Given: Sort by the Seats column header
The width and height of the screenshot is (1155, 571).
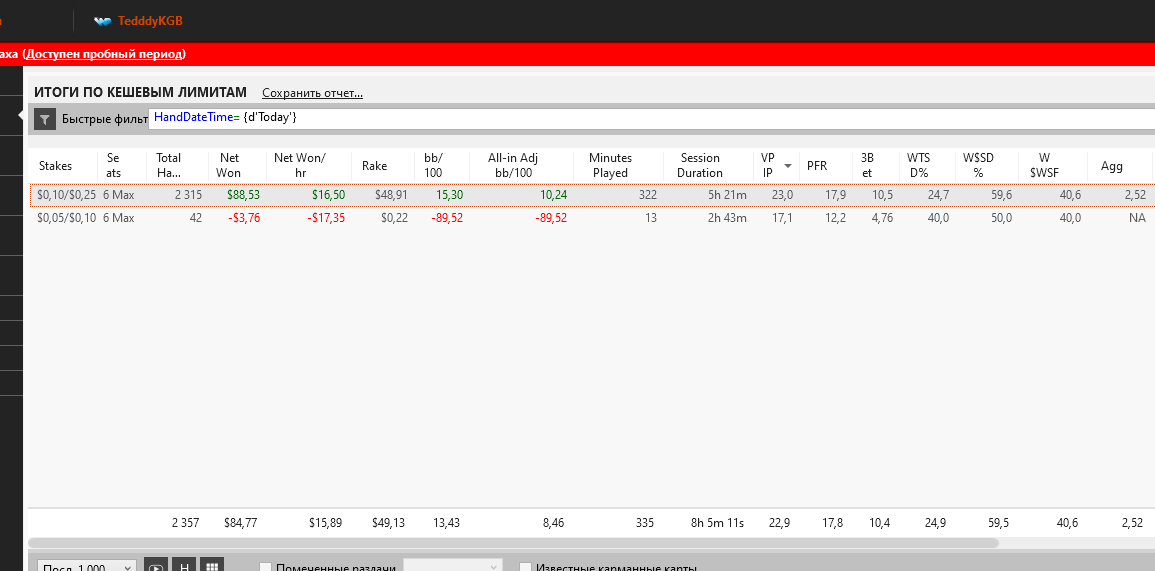Looking at the screenshot, I should click(x=113, y=166).
